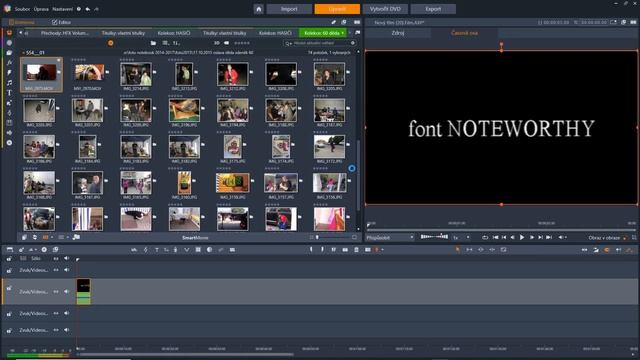
Task: Delete selected clip with trash icon
Action: click(x=356, y=249)
